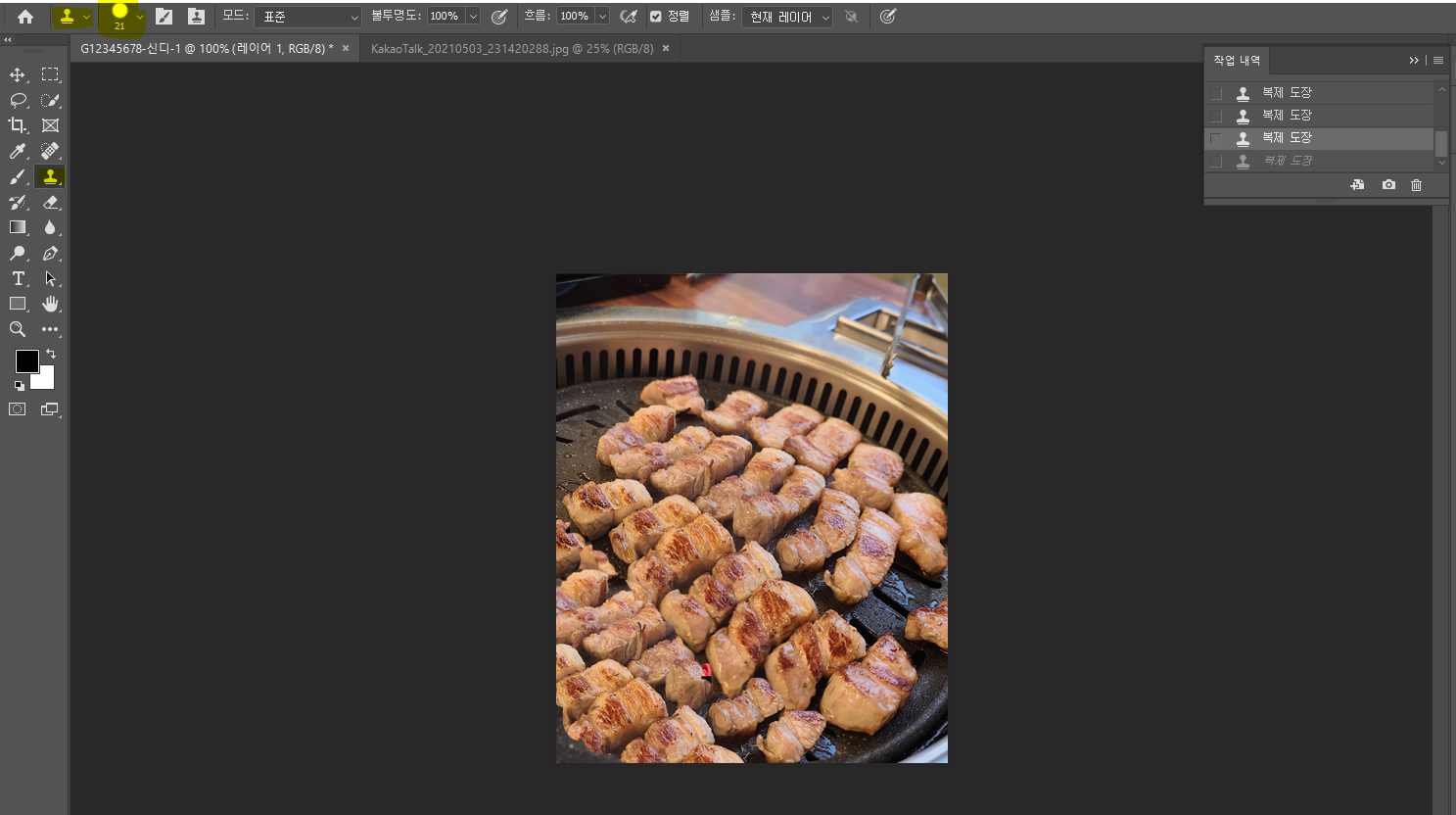The width and height of the screenshot is (1456, 815).
Task: Select the Blur tool
Action: (x=50, y=227)
